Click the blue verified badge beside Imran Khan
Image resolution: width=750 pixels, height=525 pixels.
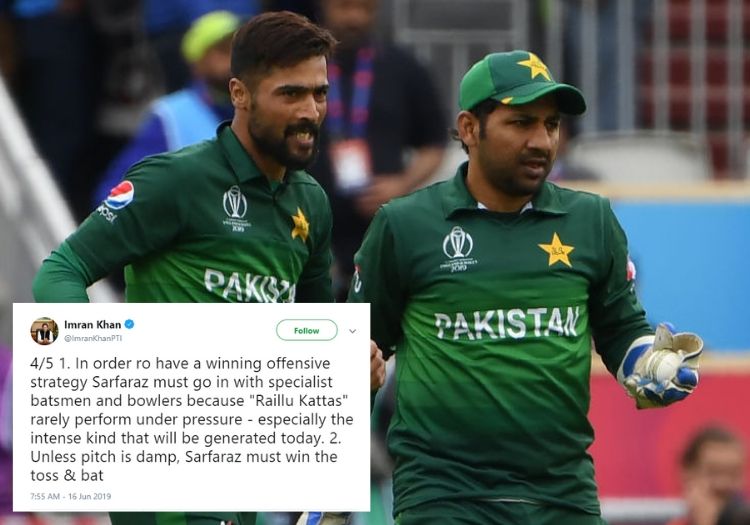pos(129,325)
